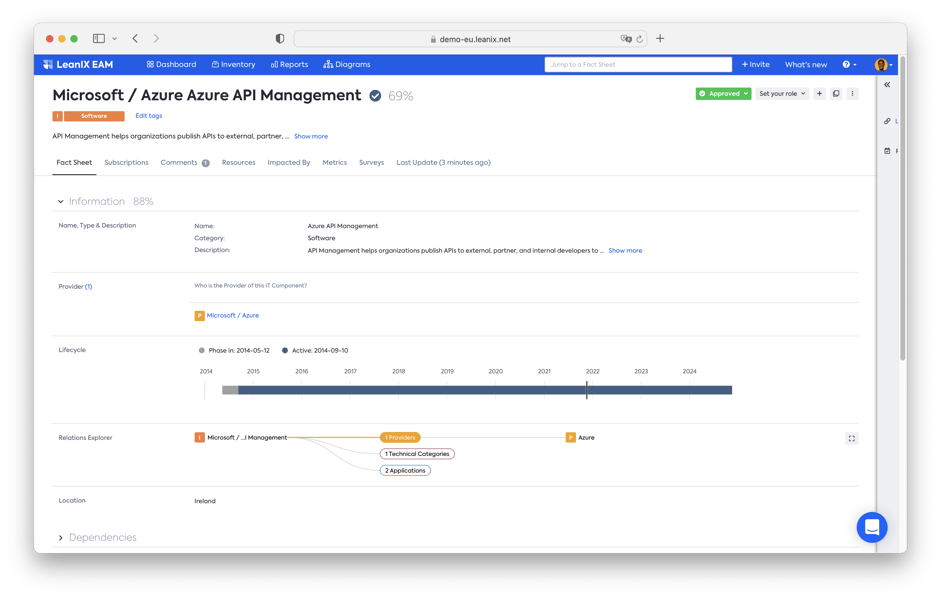Open the Approved status dropdown
The image size is (941, 598).
[722, 93]
